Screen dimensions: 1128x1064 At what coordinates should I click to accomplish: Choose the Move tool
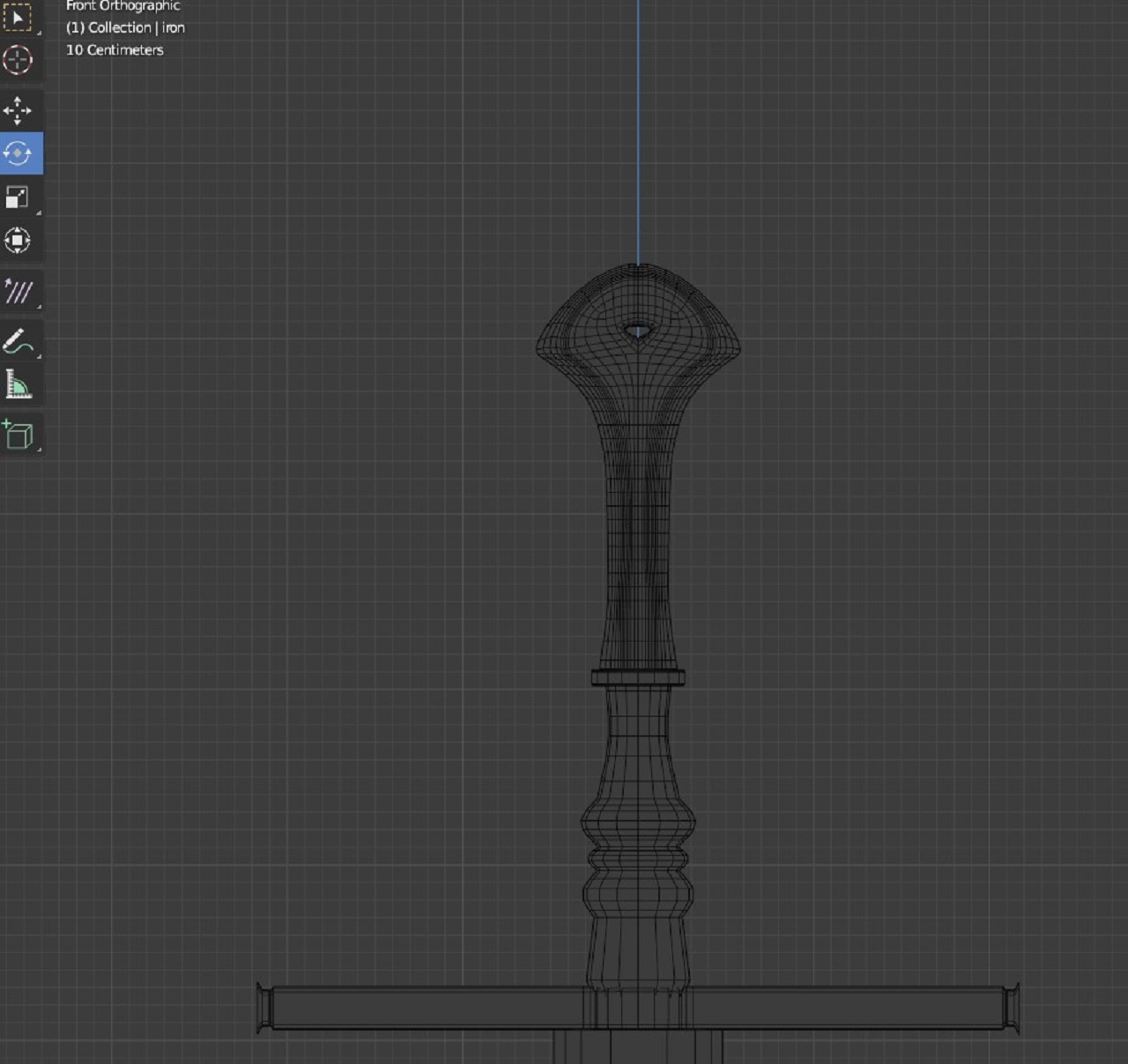pos(18,111)
